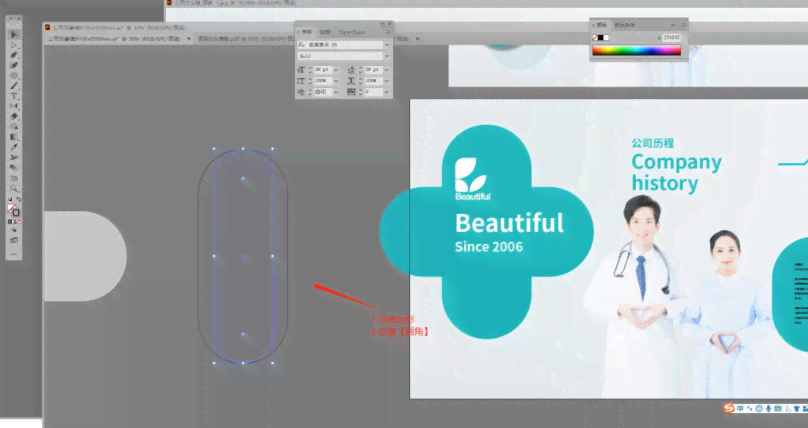Image resolution: width=808 pixels, height=428 pixels.
Task: Click the font family search field
Action: [340, 45]
